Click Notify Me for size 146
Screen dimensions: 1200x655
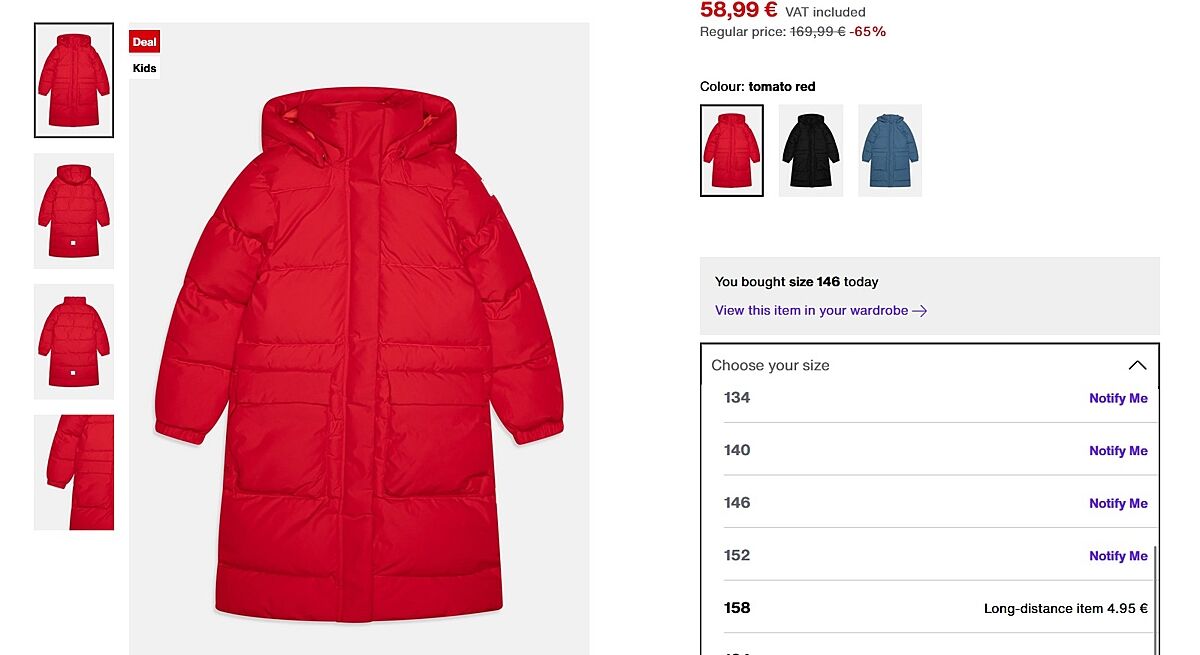[1118, 503]
